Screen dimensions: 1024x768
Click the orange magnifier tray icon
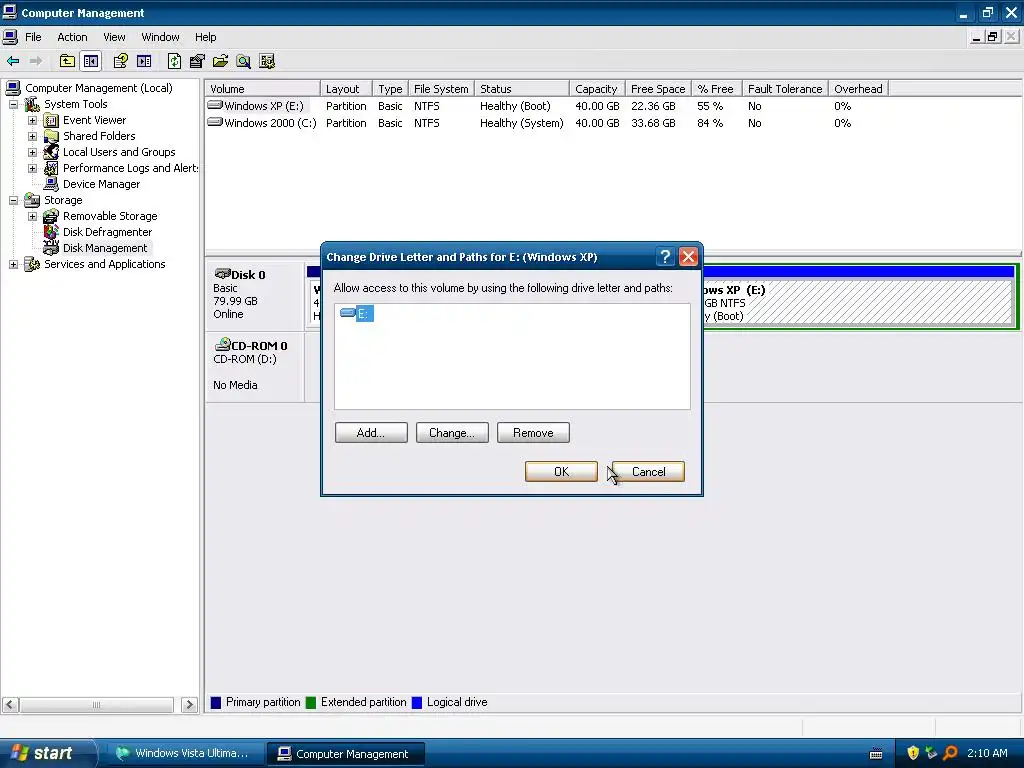pyautogui.click(x=950, y=753)
